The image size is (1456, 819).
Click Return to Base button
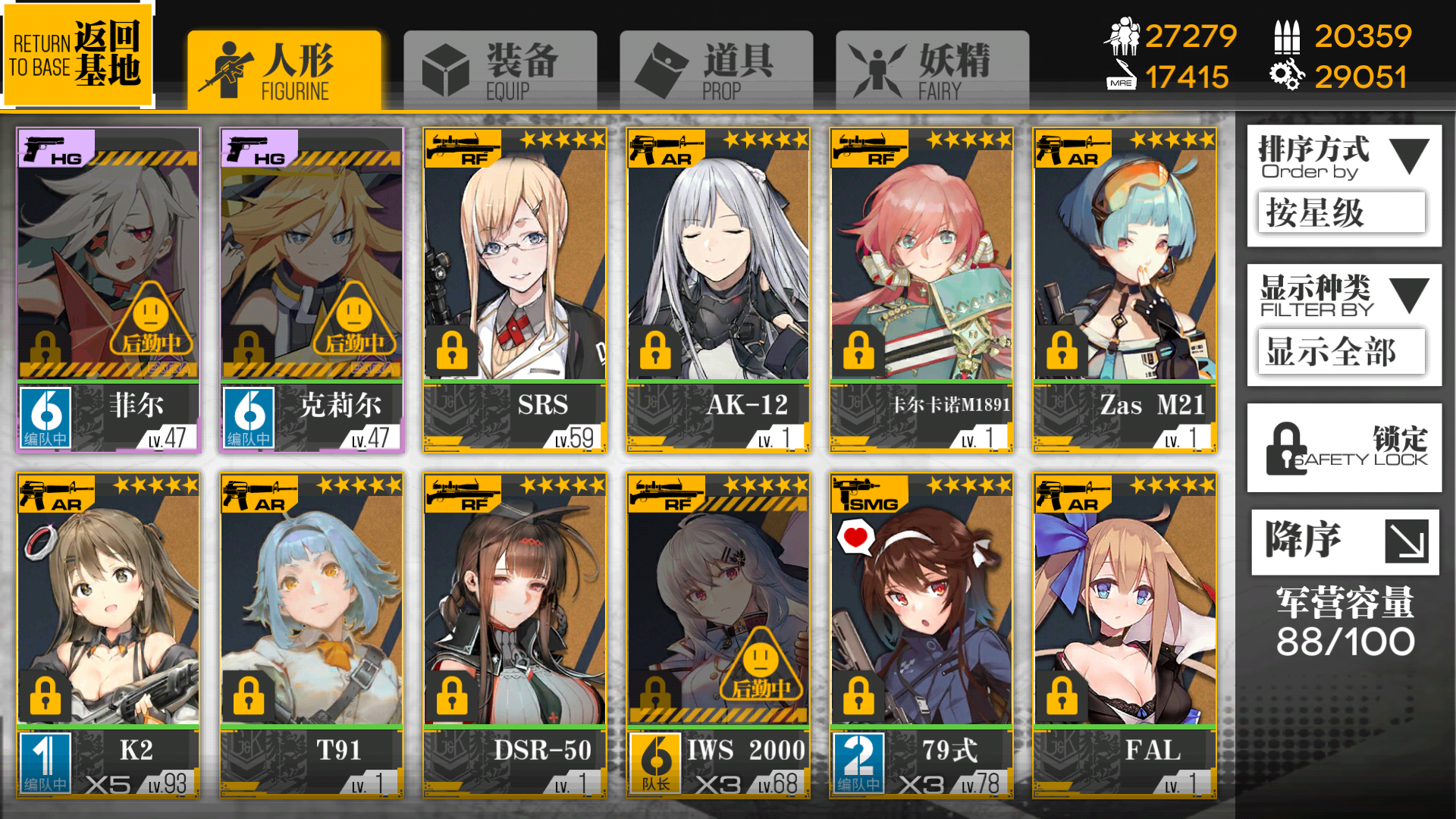(x=77, y=55)
